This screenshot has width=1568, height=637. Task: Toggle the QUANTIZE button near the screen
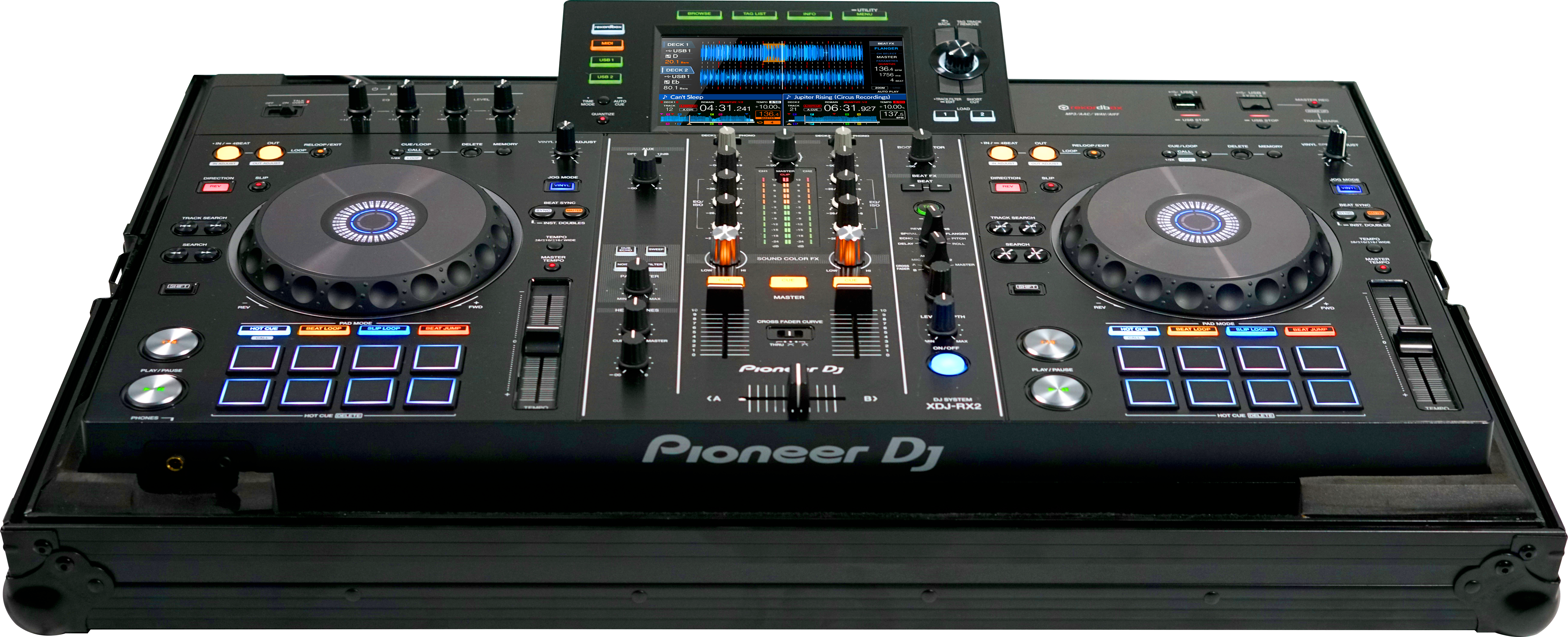tap(603, 119)
